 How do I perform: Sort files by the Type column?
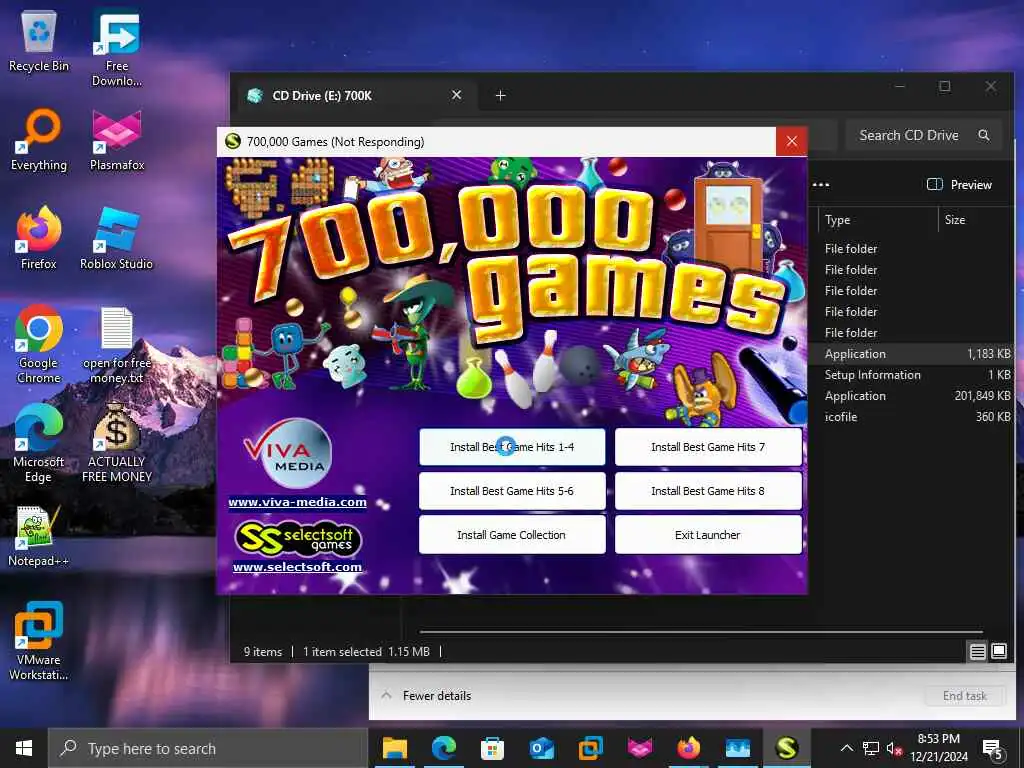(876, 220)
